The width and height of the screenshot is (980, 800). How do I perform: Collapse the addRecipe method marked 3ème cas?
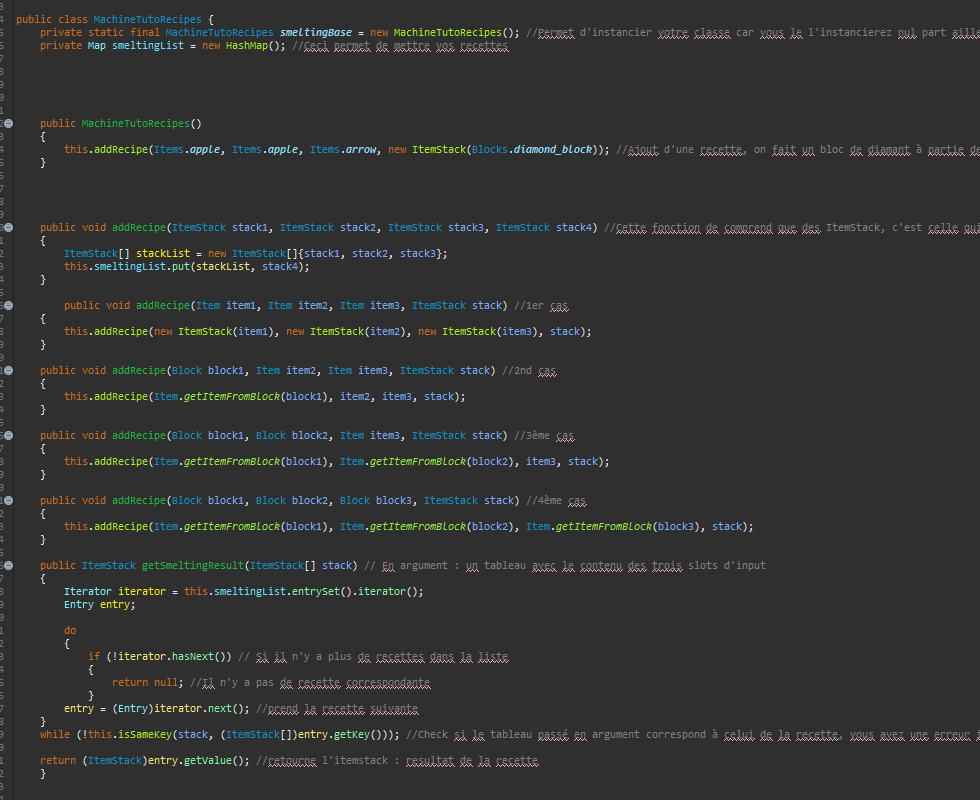coord(8,435)
